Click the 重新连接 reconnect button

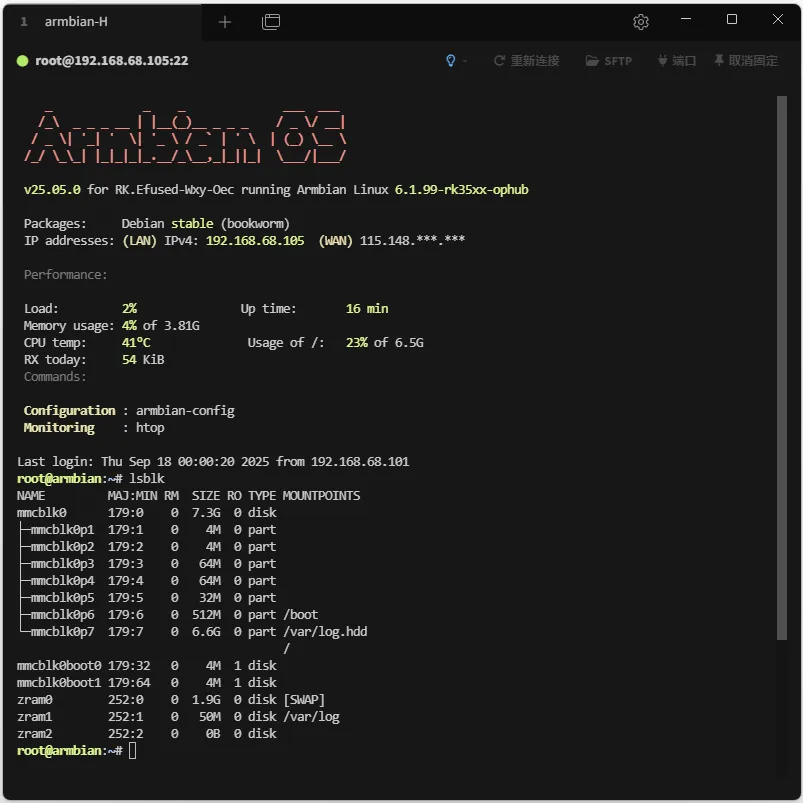(x=526, y=61)
